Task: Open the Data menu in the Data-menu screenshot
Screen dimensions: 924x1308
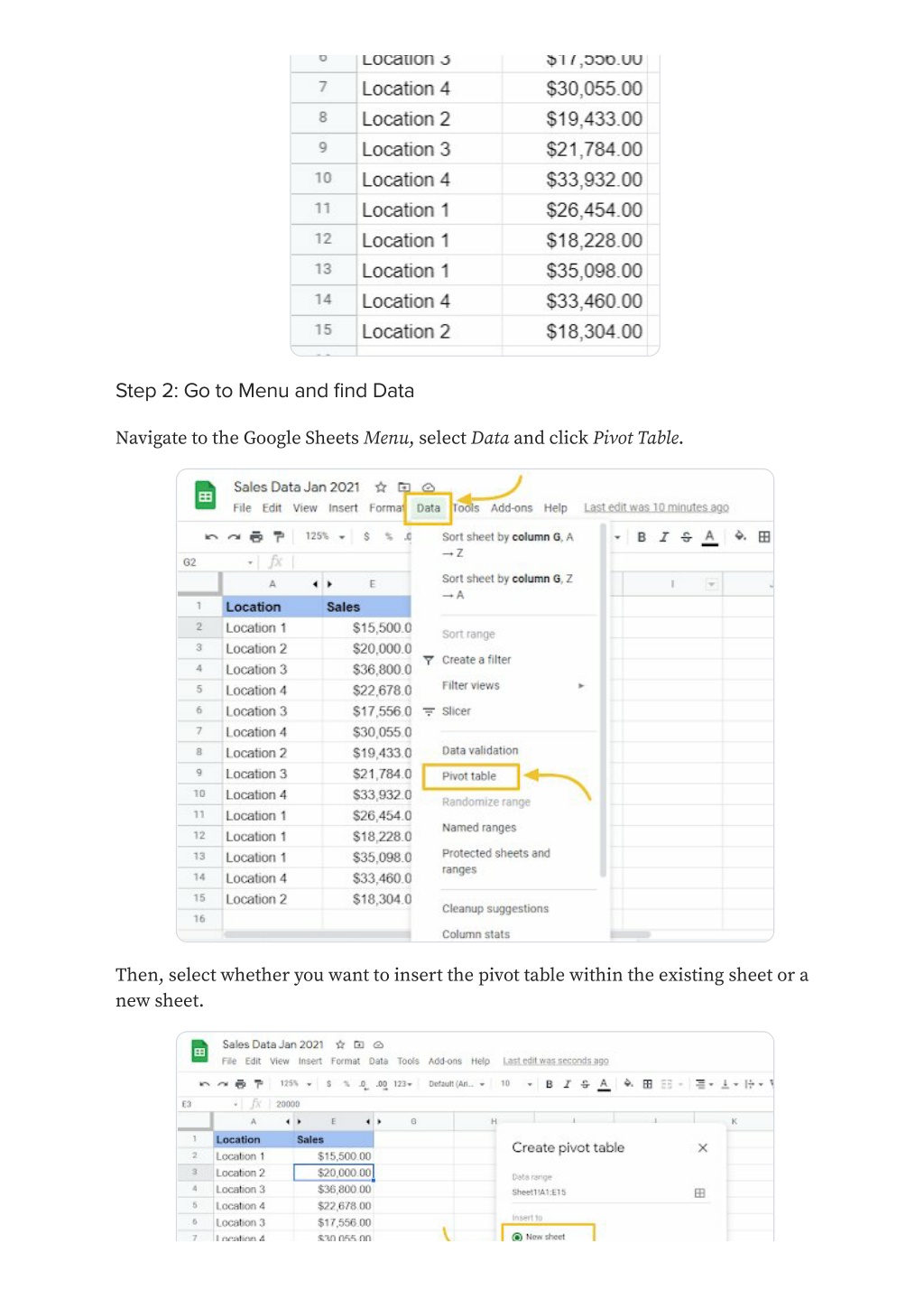Action: click(429, 508)
